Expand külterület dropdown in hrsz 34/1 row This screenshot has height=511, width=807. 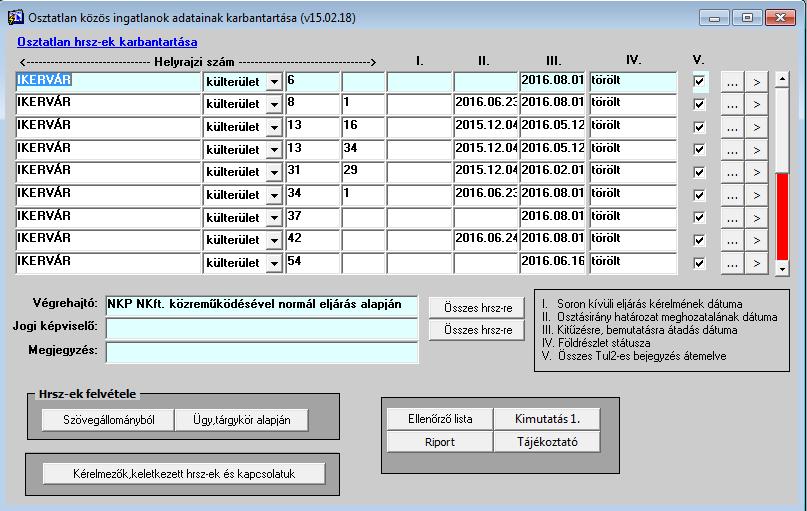pyautogui.click(x=274, y=195)
